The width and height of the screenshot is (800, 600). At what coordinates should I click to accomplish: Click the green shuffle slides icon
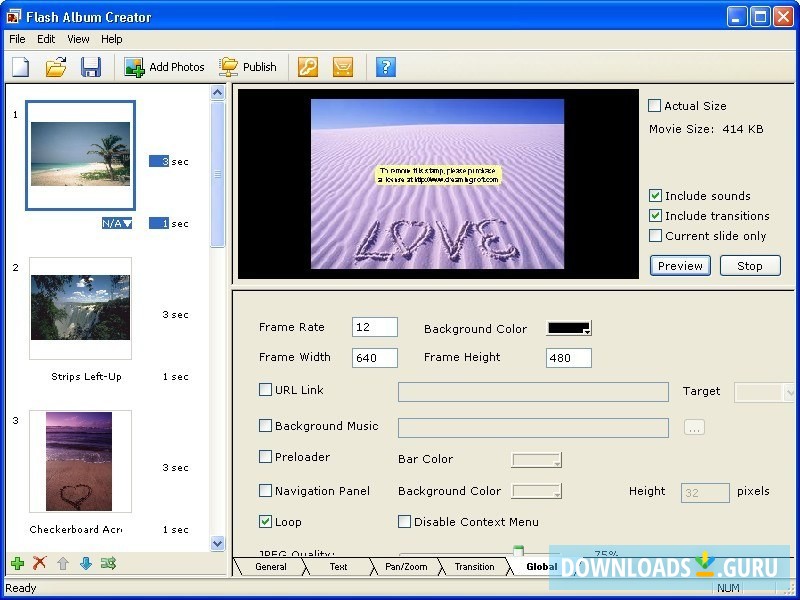pos(108,564)
